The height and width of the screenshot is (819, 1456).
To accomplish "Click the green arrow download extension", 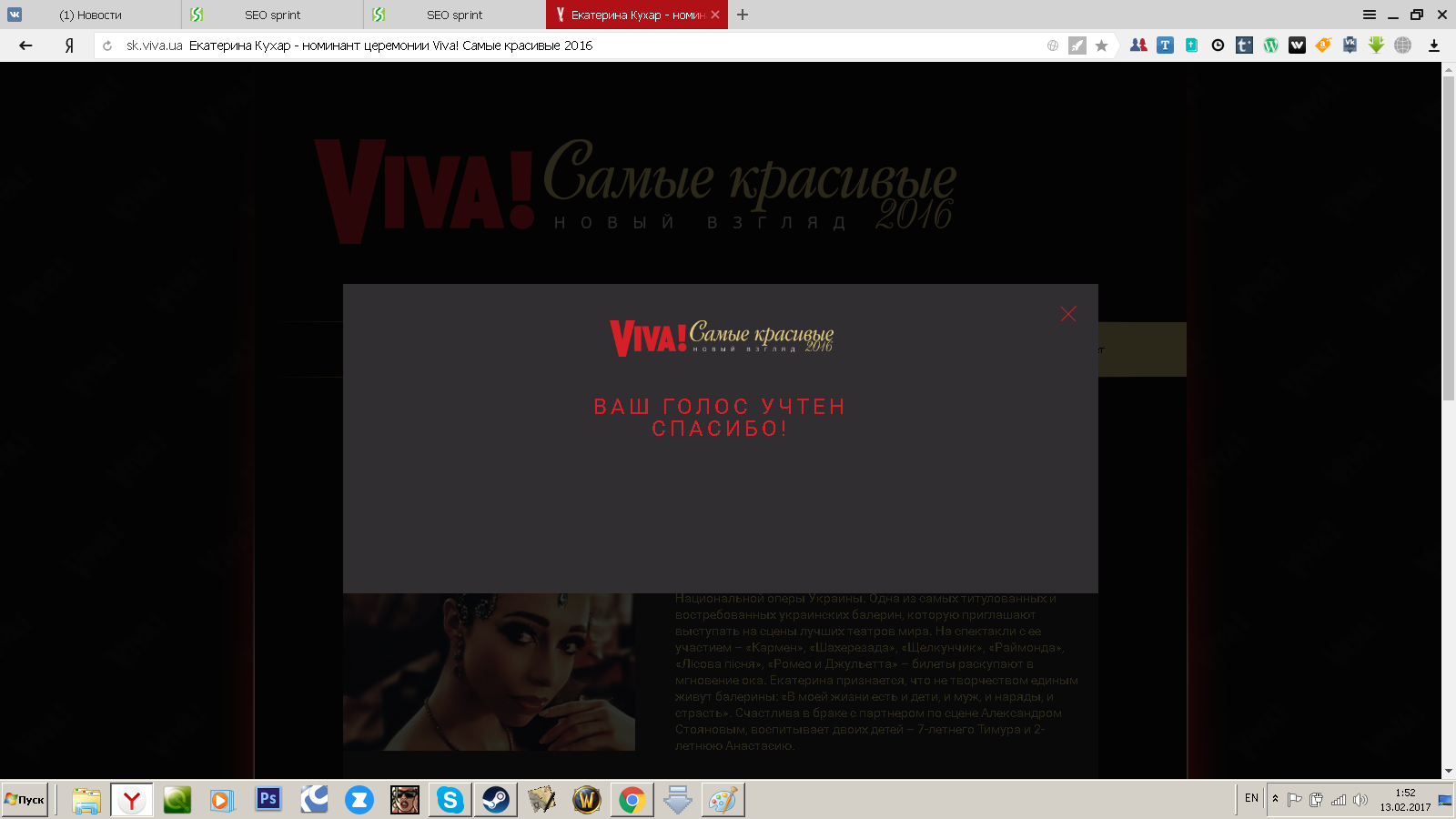I will click(1376, 45).
